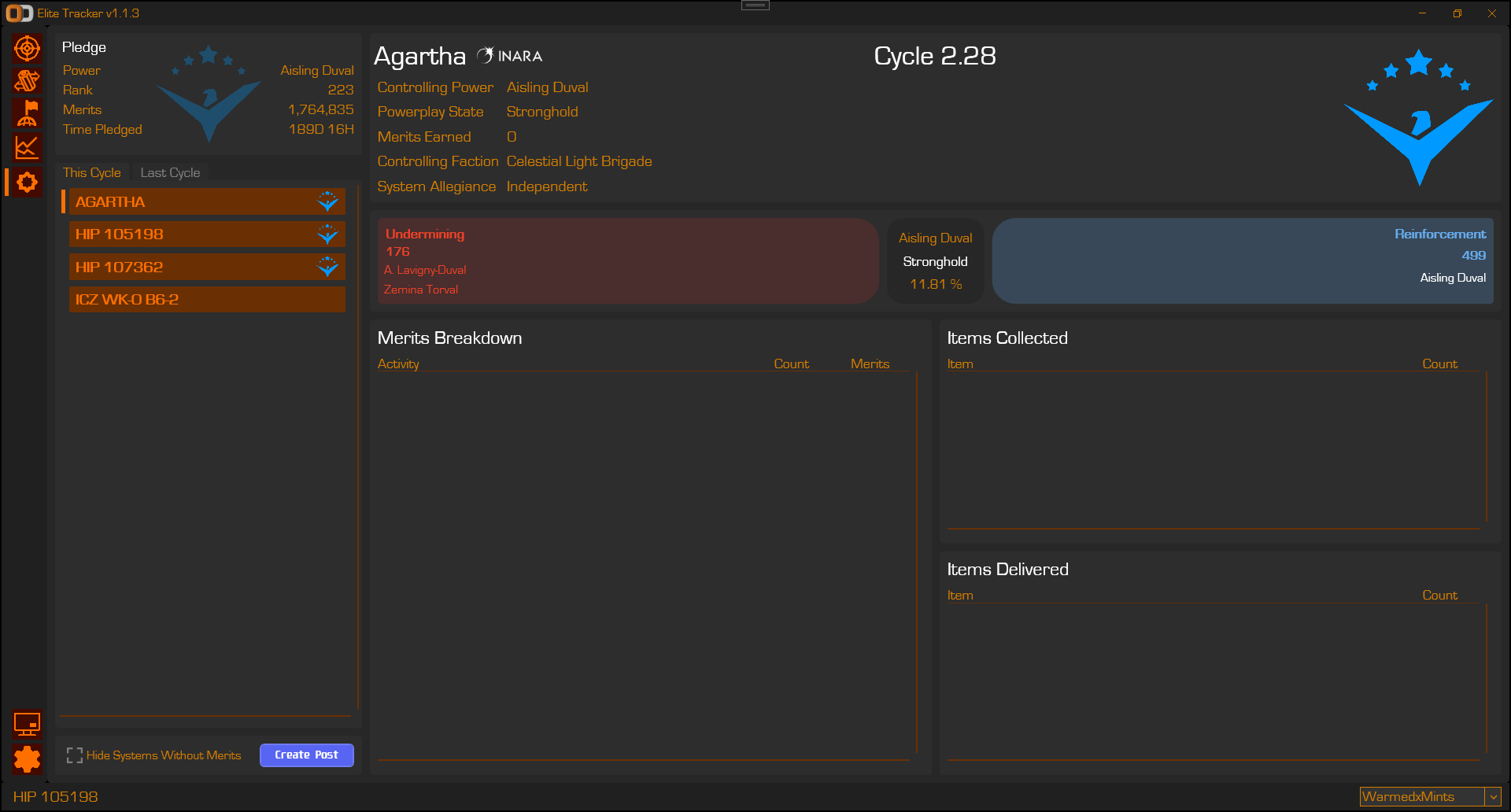Viewport: 1511px width, 812px height.
Task: Click the Item header under Items Delivered
Action: (x=960, y=595)
